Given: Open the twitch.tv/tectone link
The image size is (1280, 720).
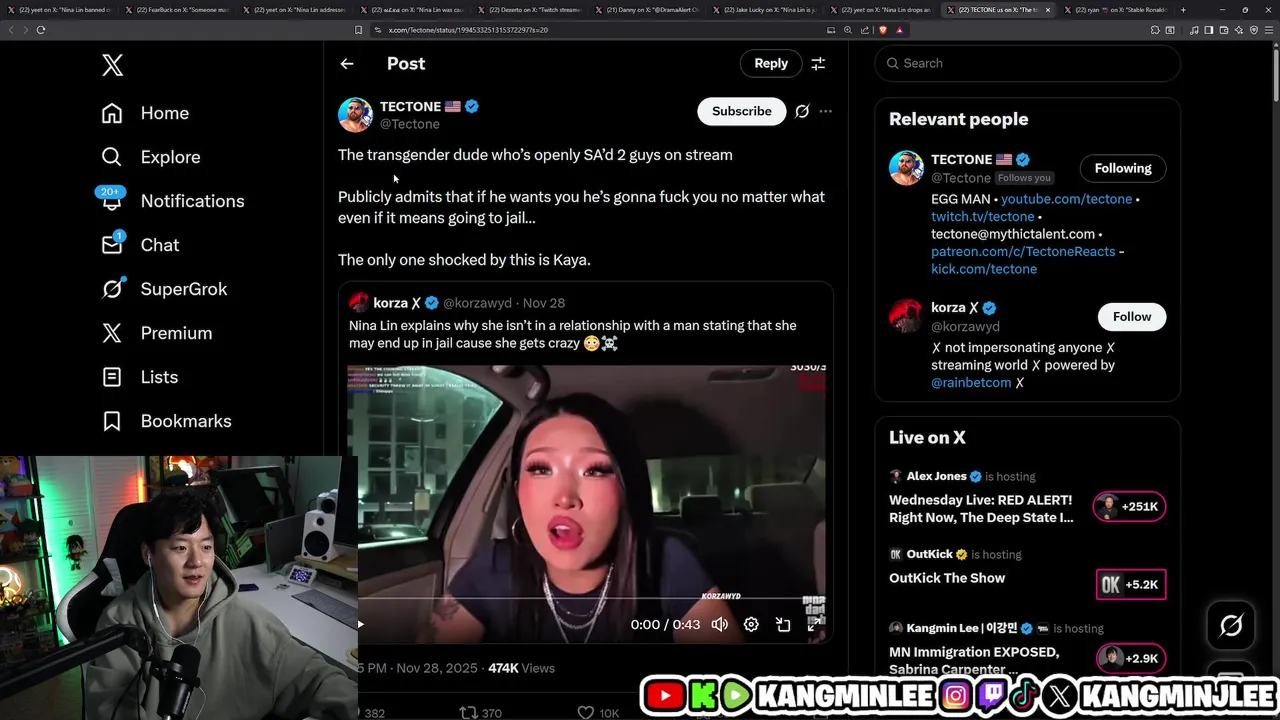Looking at the screenshot, I should tap(983, 216).
